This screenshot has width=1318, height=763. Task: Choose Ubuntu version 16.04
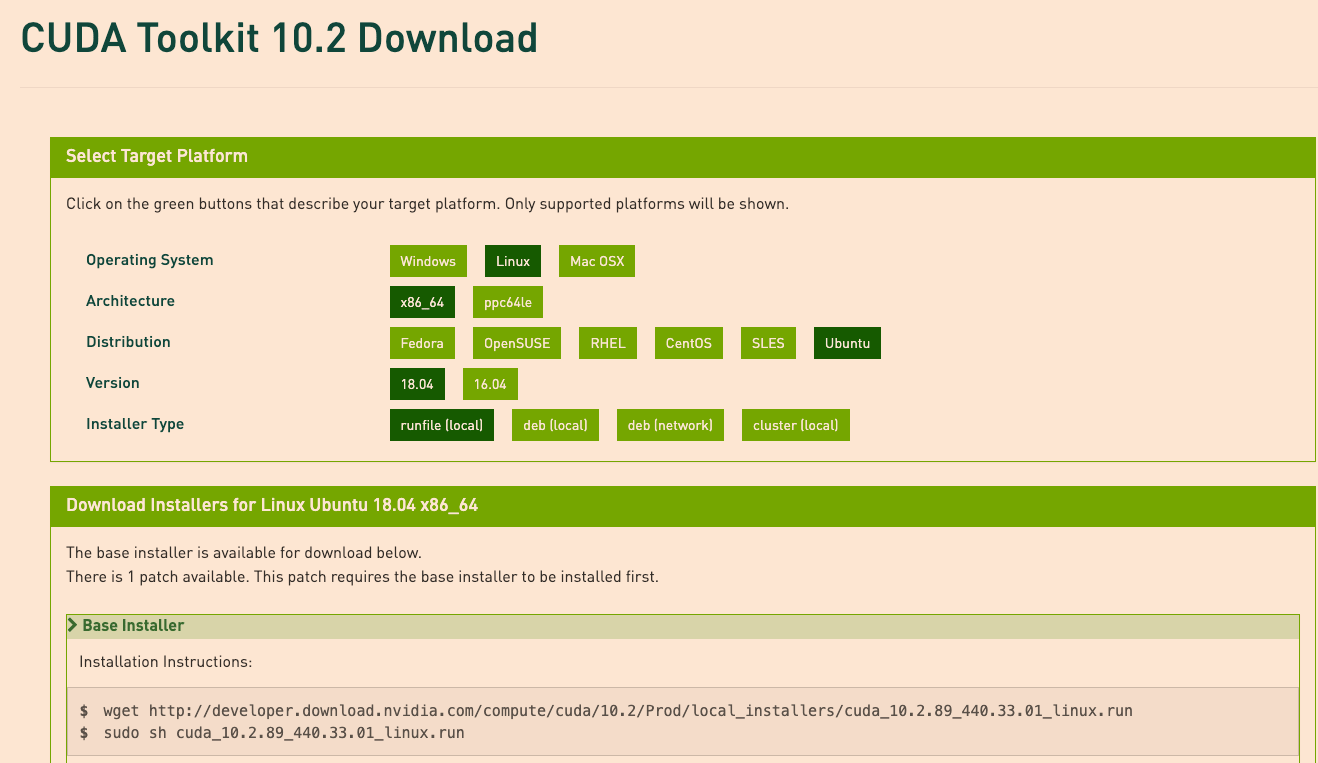click(490, 384)
